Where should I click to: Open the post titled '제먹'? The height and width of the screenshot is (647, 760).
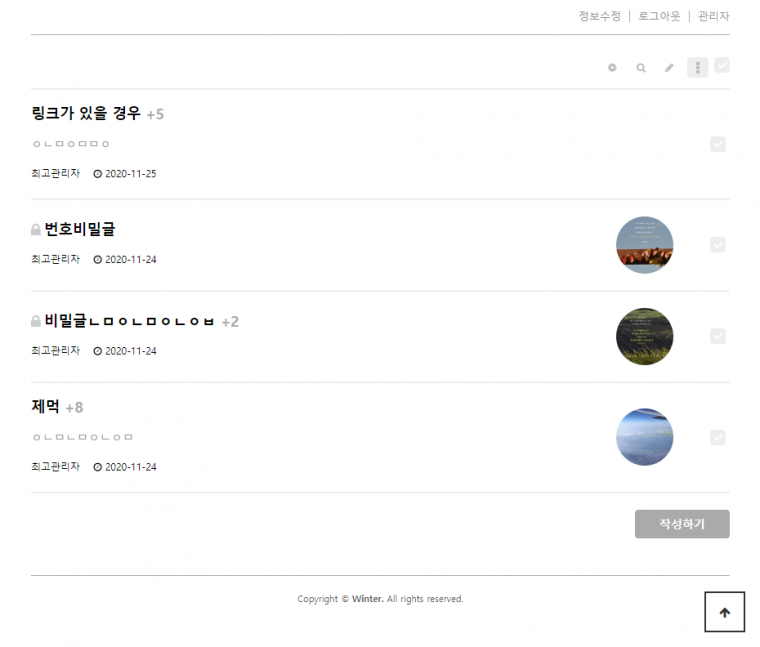[x=45, y=406]
